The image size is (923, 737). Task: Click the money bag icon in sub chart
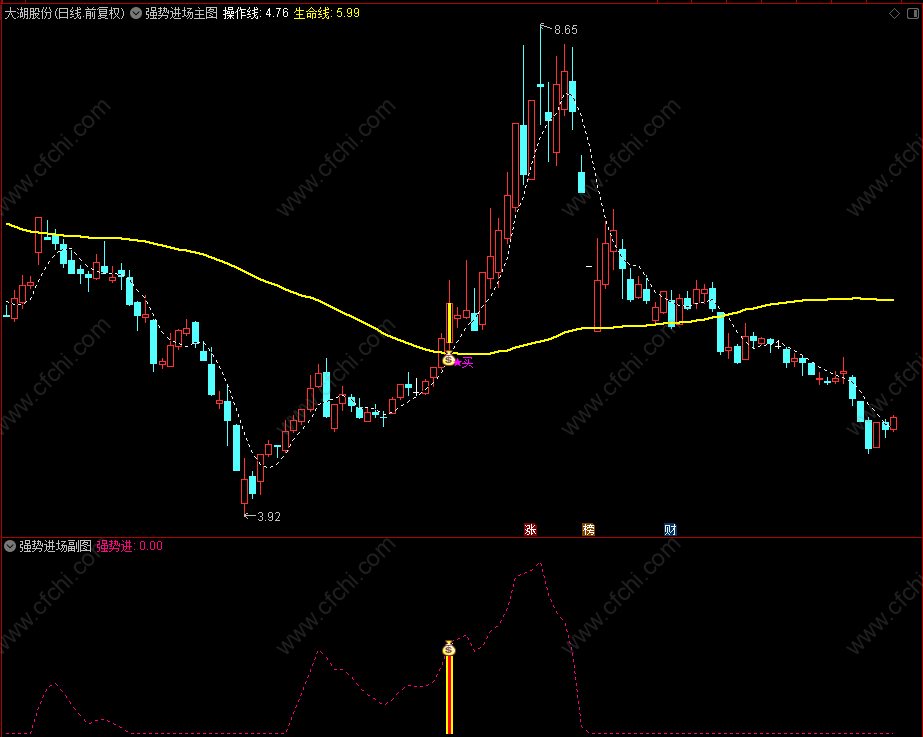449,648
